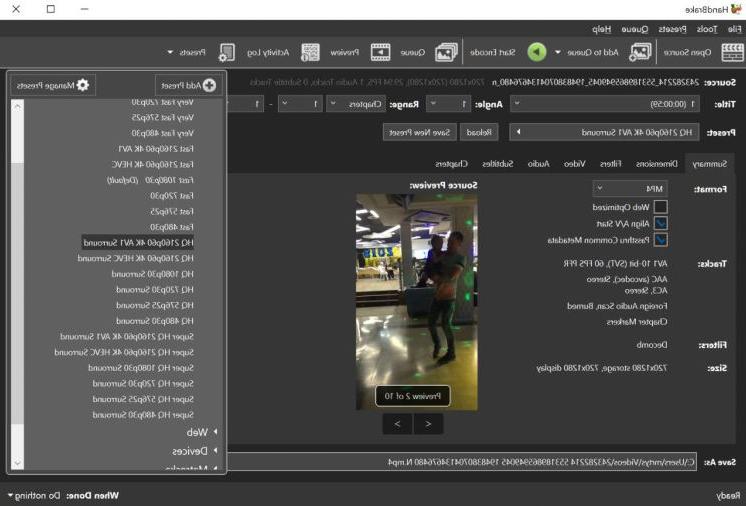746x506 pixels.
Task: Select preset HQ 1080p30 Surround
Action: tap(152, 274)
